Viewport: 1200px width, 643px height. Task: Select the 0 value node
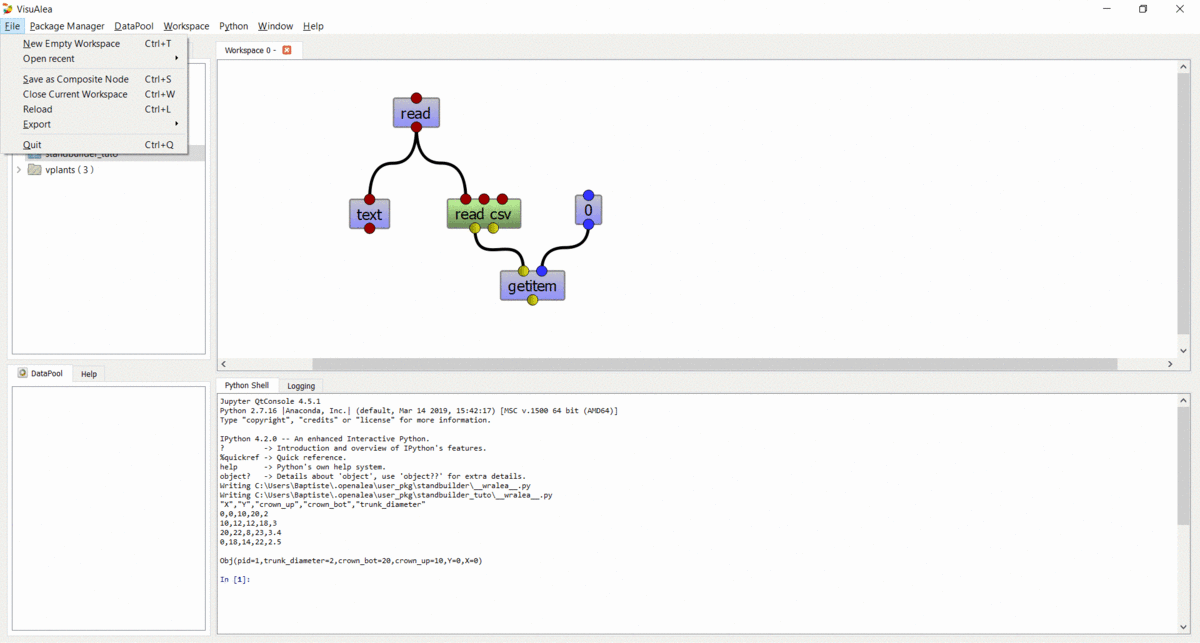(588, 210)
